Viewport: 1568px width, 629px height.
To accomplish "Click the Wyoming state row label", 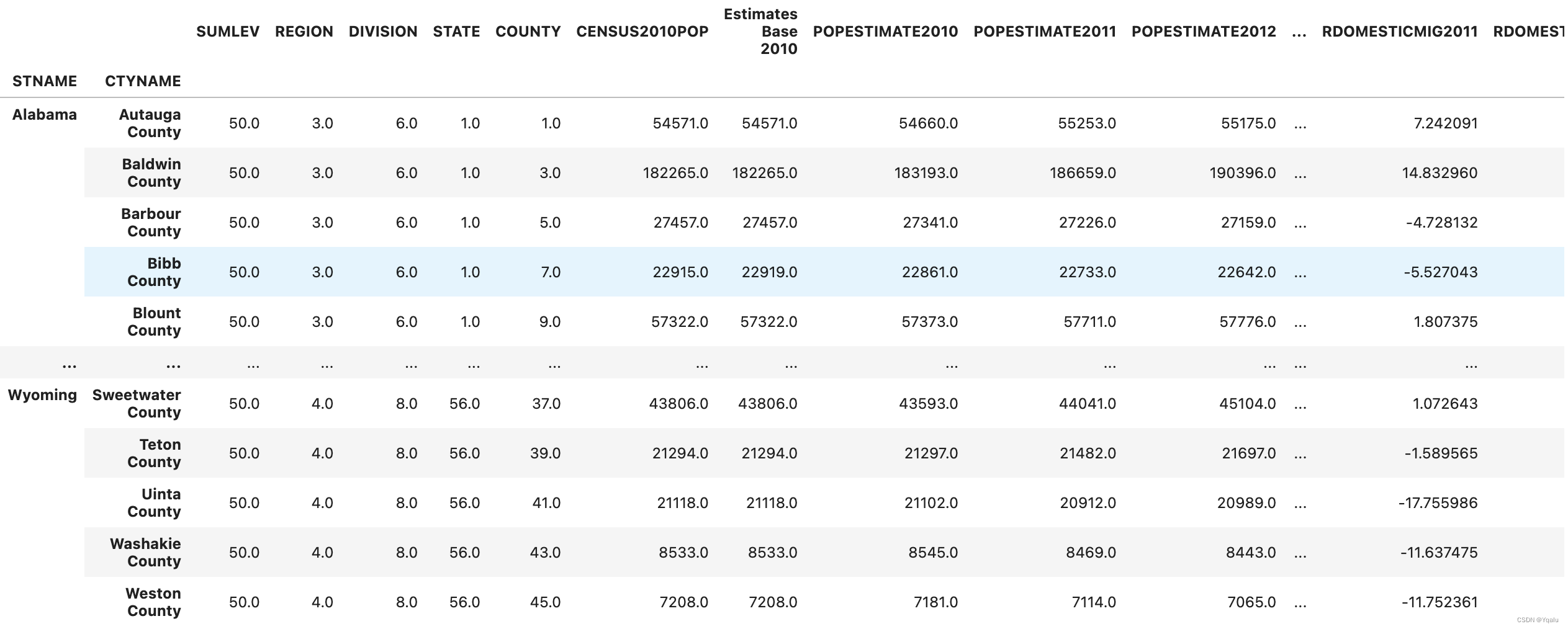I will (x=42, y=395).
